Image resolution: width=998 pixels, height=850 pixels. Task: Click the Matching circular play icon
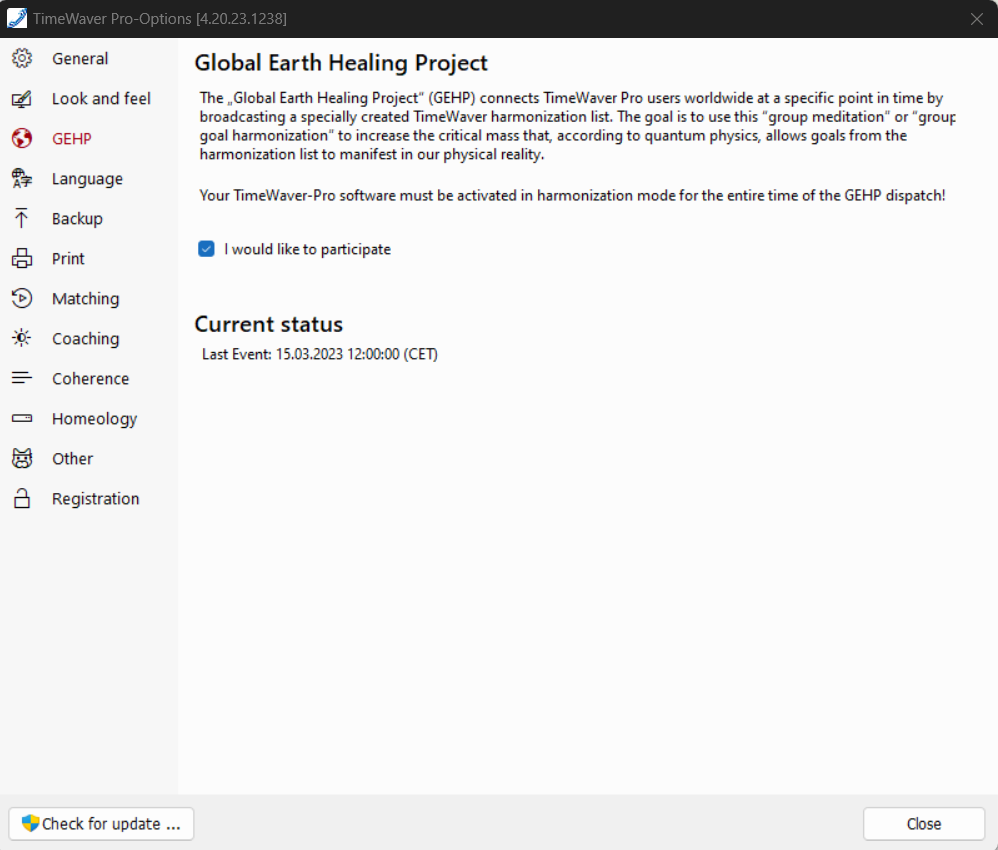[x=22, y=298]
